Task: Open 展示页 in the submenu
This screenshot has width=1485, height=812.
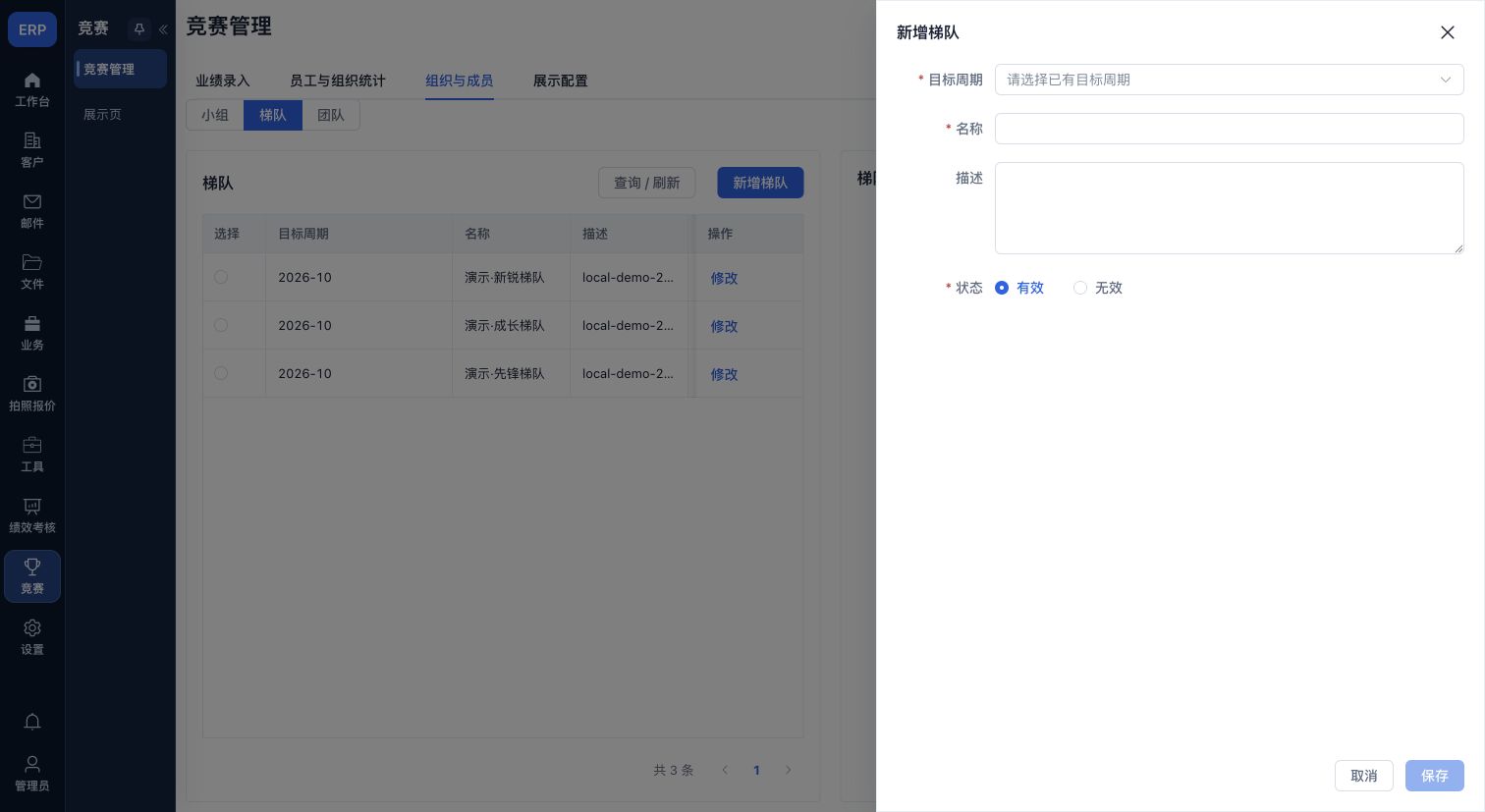Action: tap(103, 115)
